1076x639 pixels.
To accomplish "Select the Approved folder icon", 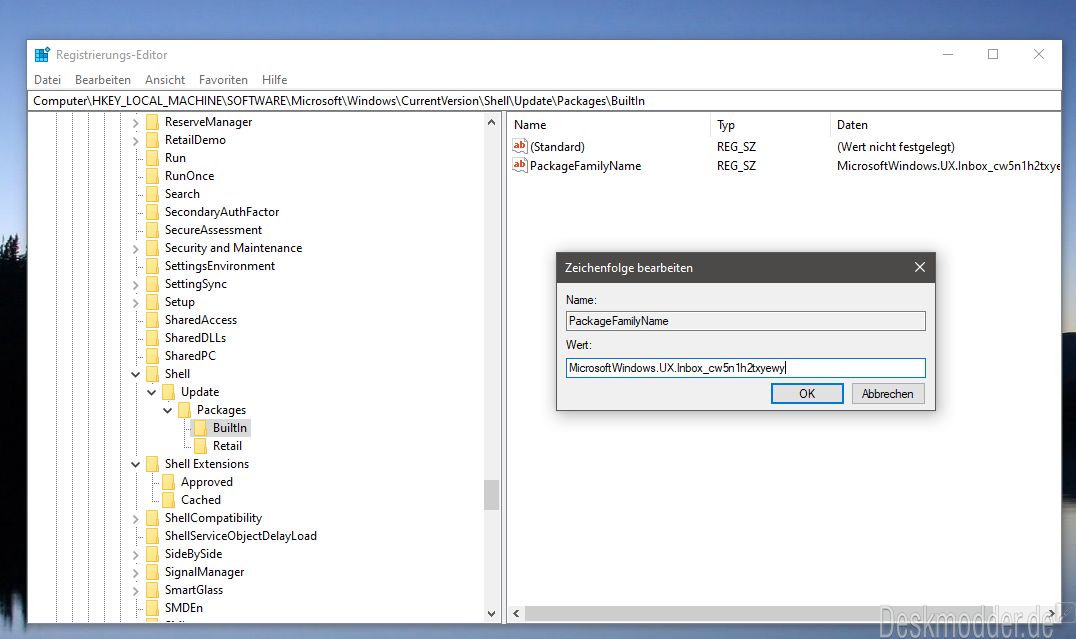I will 168,482.
